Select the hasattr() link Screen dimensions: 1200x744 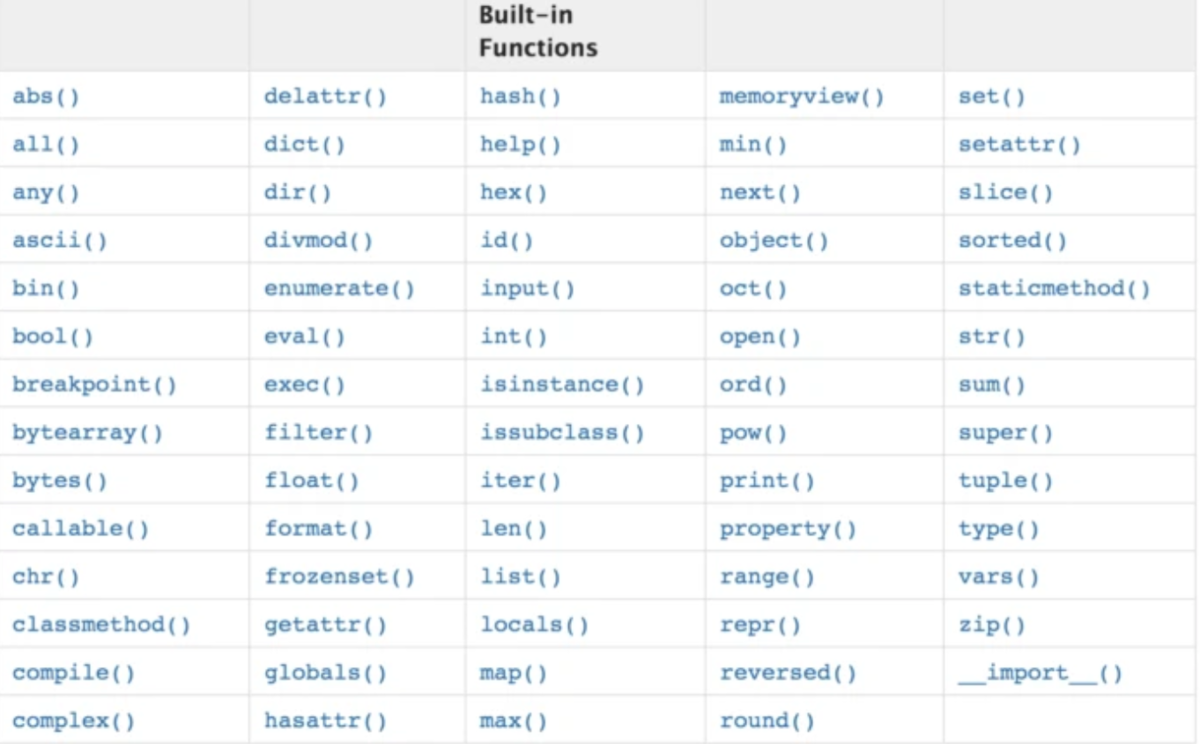click(325, 721)
